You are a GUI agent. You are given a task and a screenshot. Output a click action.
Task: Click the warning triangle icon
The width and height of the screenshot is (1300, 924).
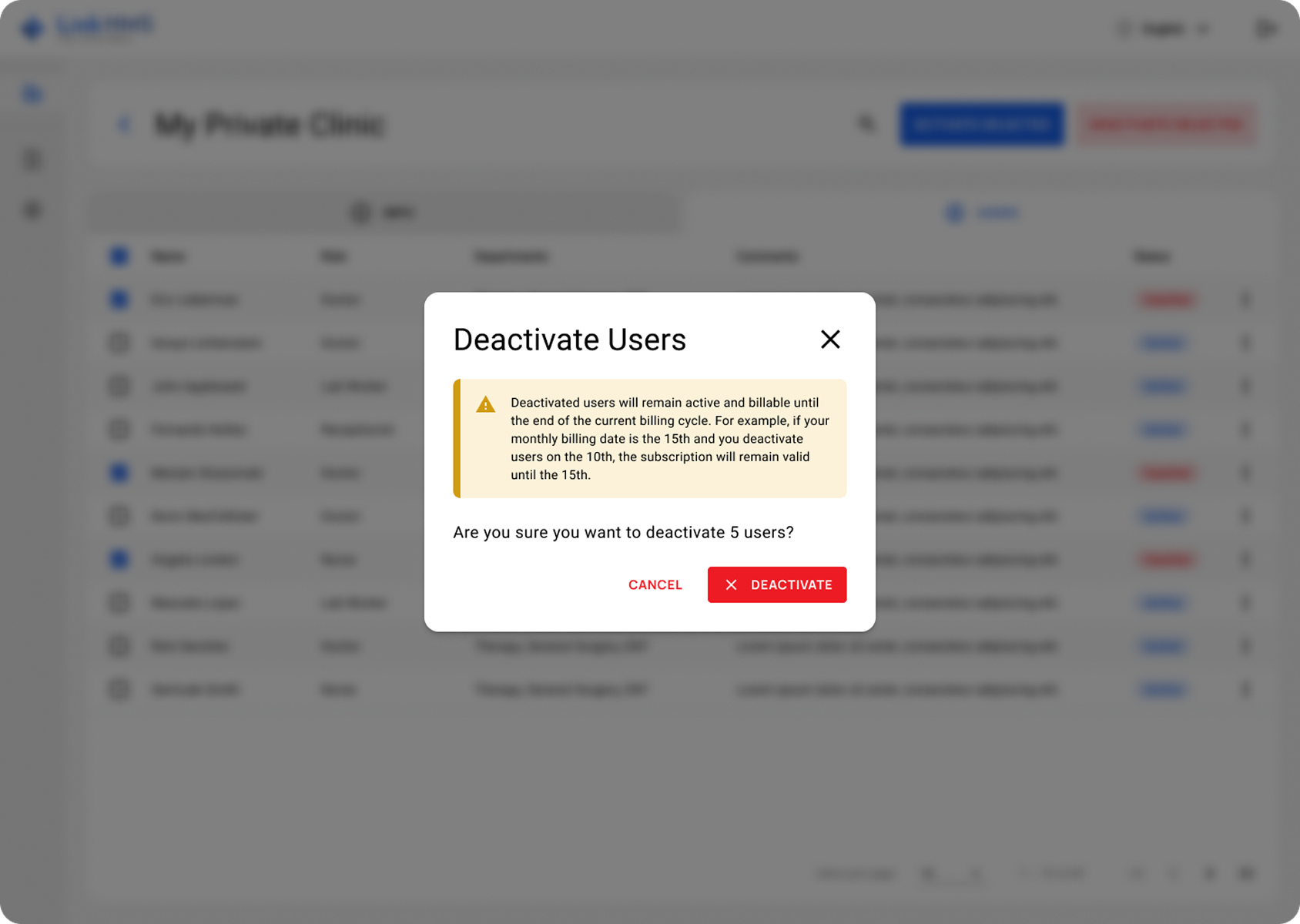click(x=486, y=404)
